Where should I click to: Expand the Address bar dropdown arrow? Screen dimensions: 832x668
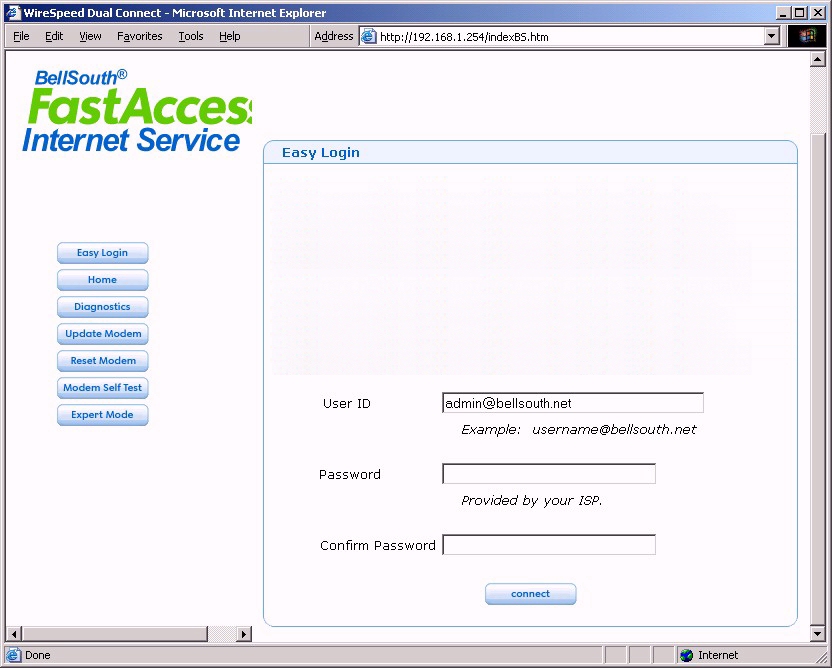[x=772, y=37]
